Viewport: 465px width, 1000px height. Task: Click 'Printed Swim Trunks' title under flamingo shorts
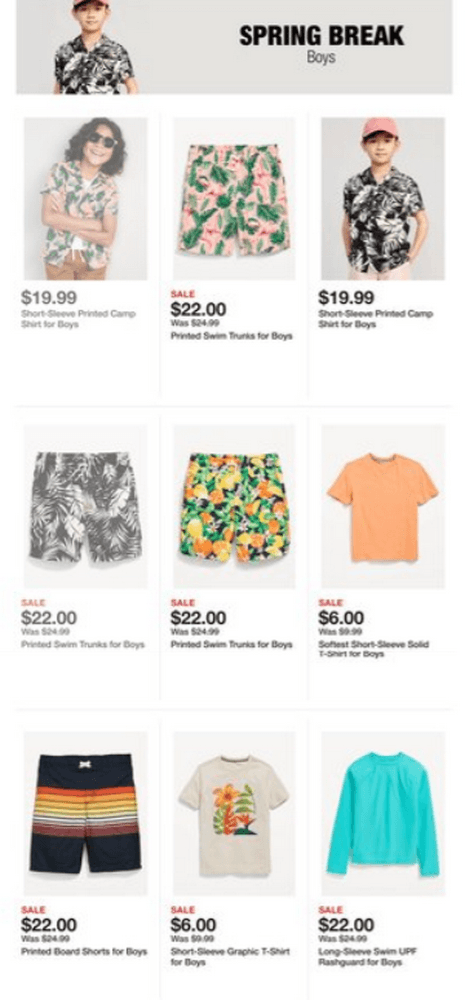[232, 336]
